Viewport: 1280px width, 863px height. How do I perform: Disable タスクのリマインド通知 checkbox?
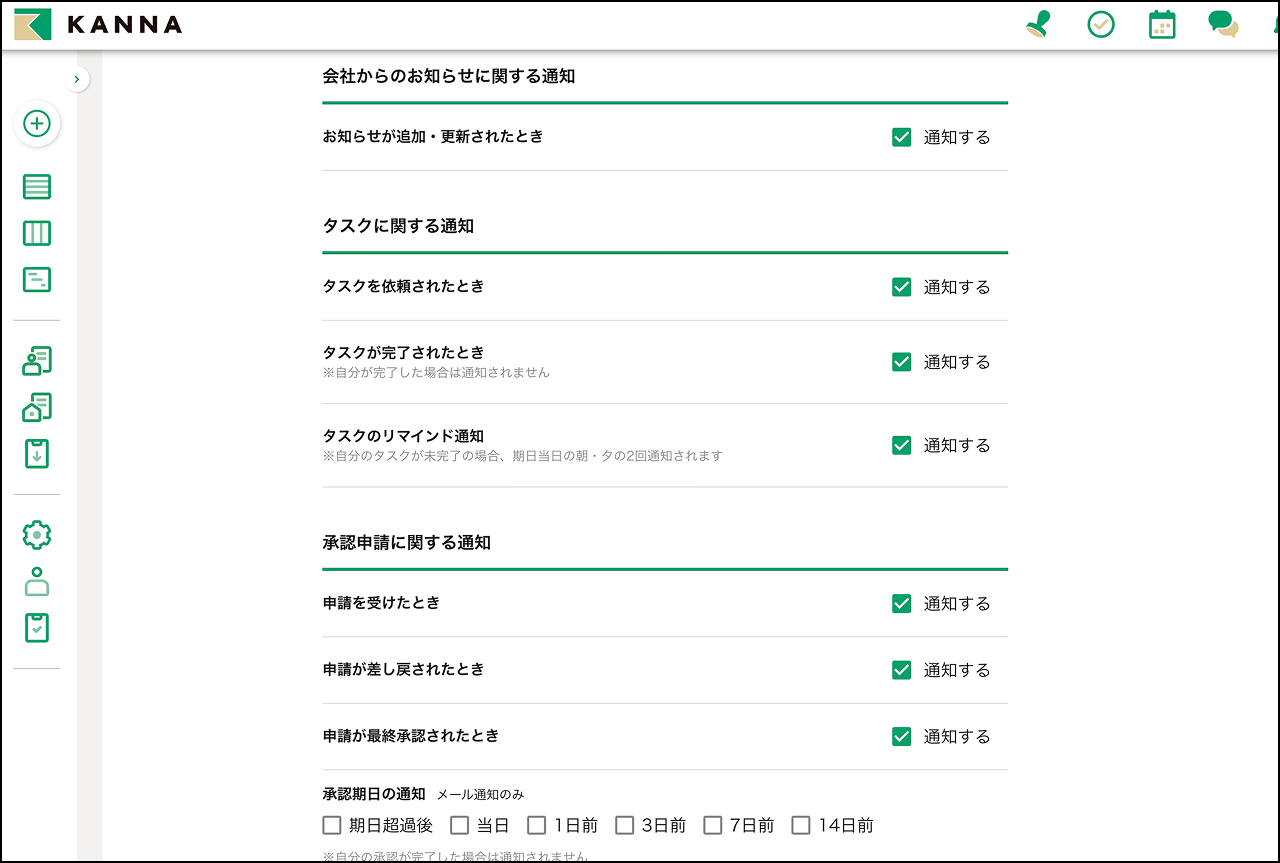(x=902, y=445)
